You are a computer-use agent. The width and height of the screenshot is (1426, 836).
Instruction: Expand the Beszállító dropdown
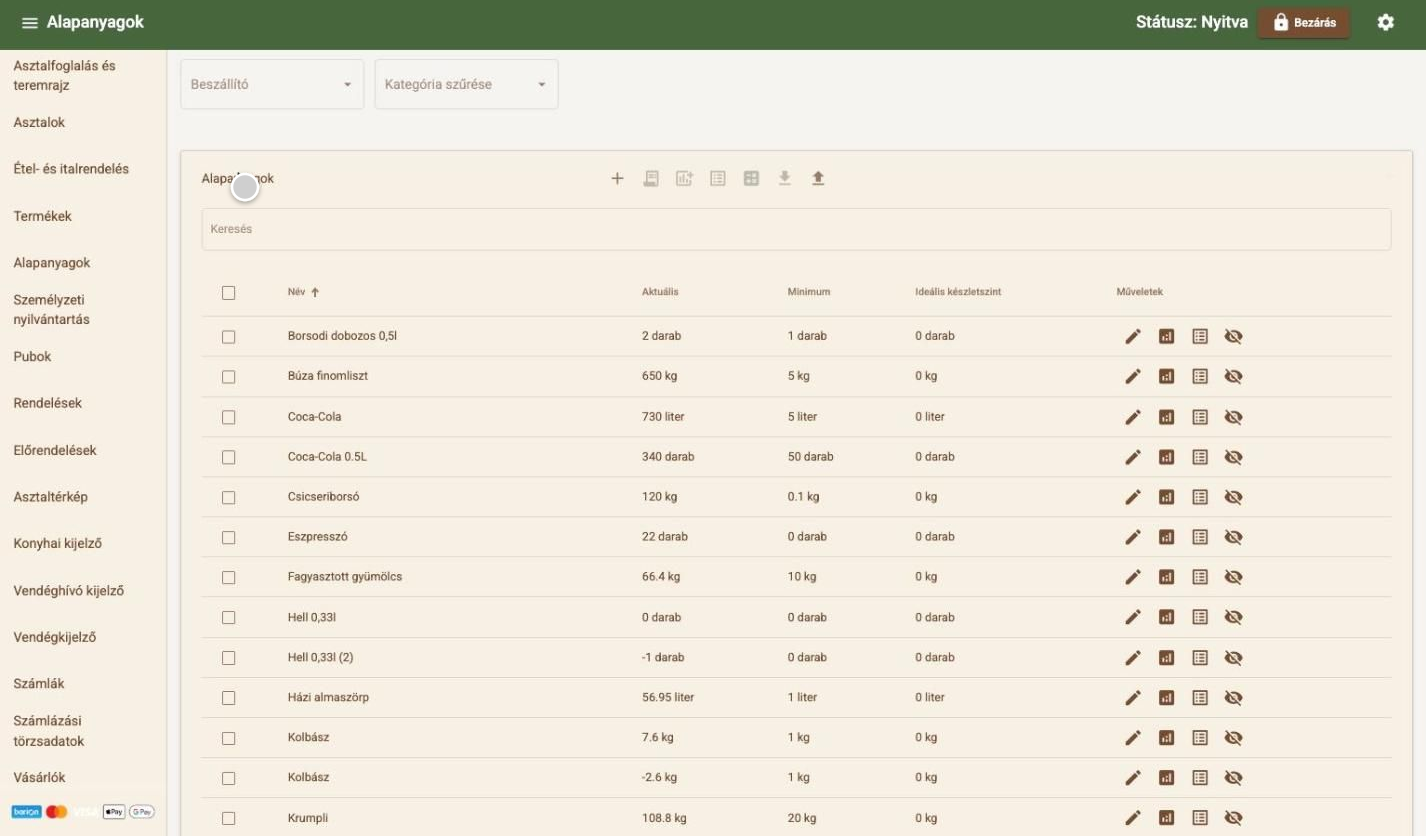pyautogui.click(x=272, y=85)
